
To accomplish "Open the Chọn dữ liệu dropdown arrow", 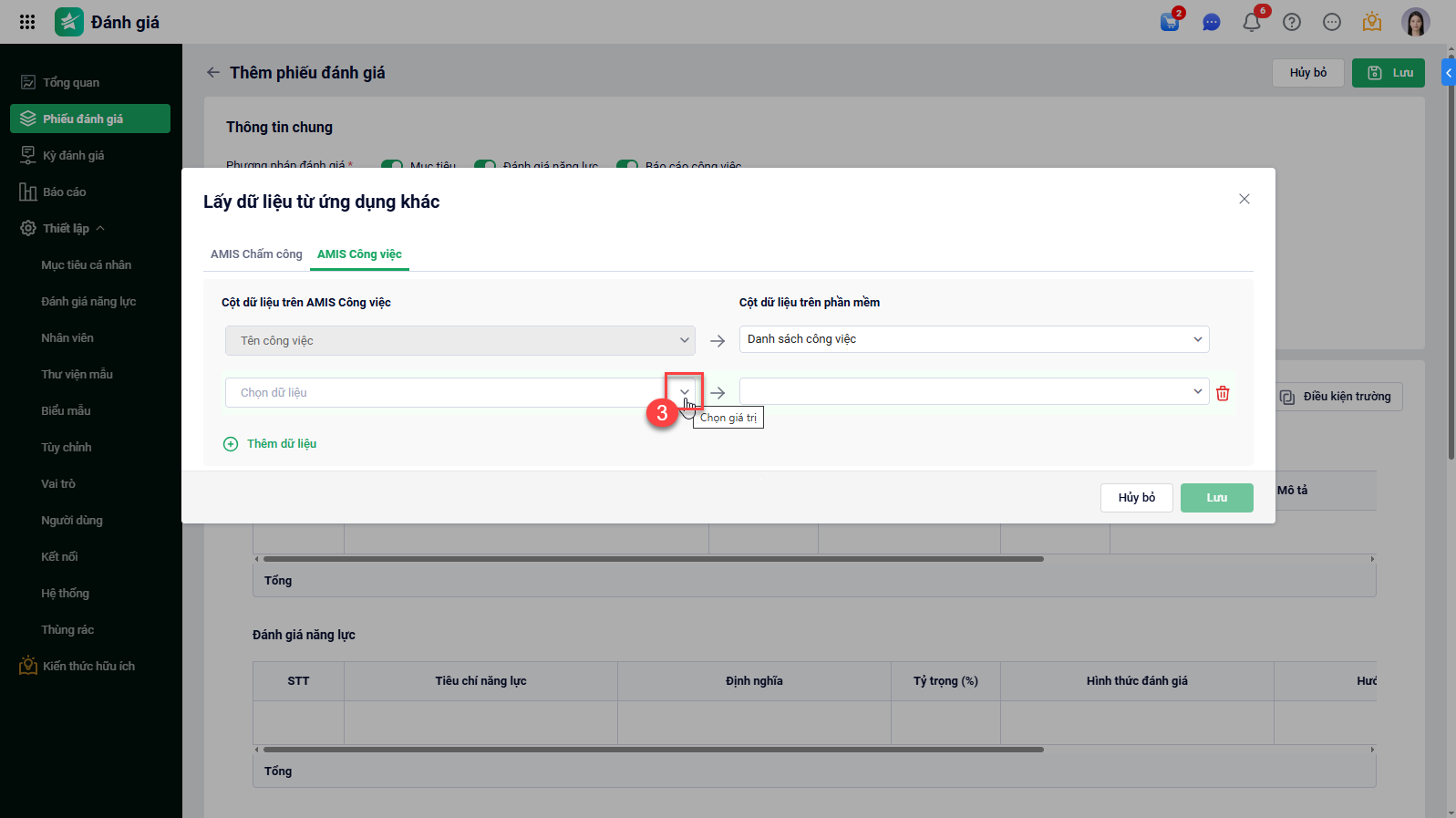I will tap(685, 392).
